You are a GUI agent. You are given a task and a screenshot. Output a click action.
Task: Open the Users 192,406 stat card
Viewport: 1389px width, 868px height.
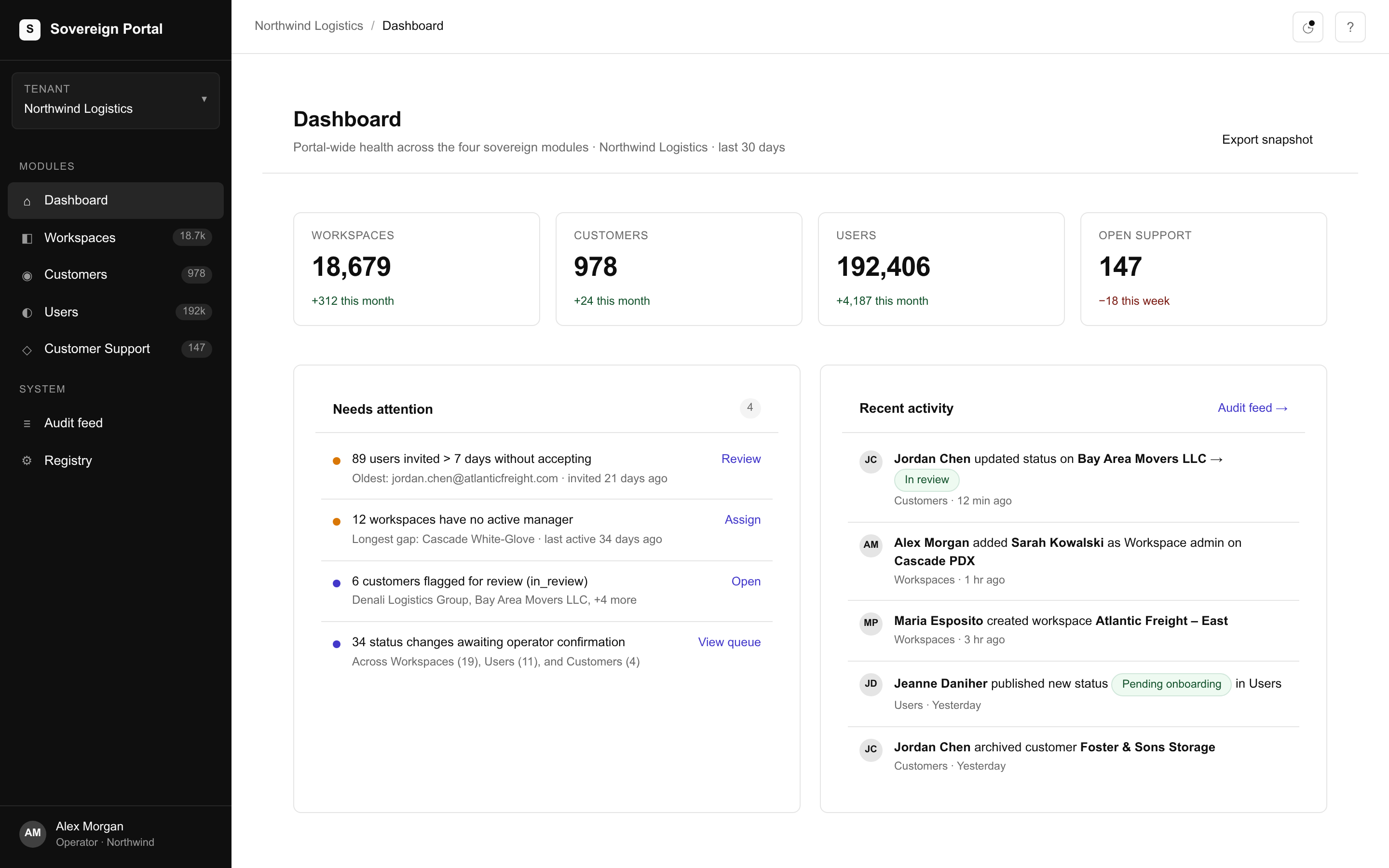[x=941, y=269]
